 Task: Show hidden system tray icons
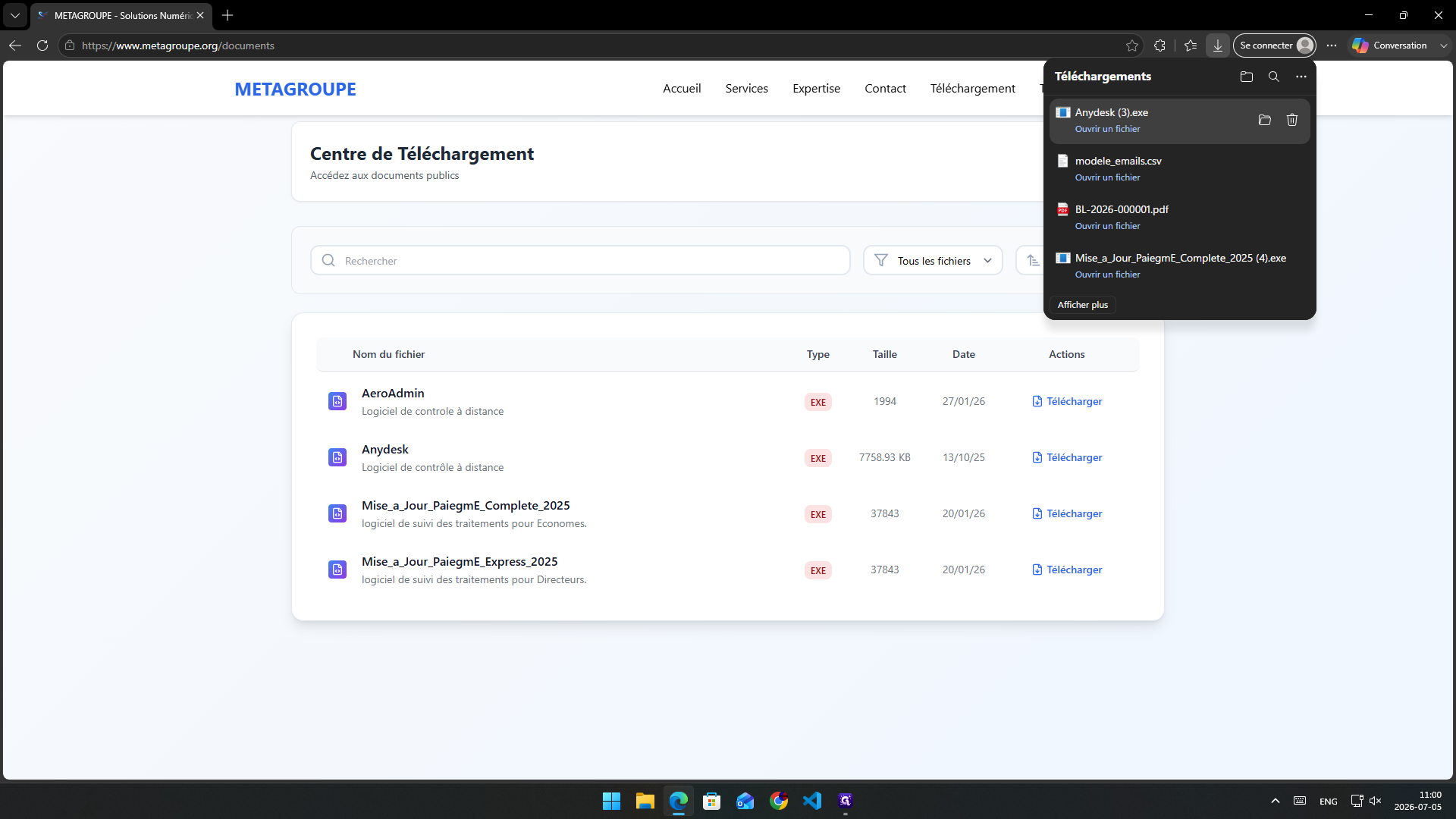pos(1276,801)
